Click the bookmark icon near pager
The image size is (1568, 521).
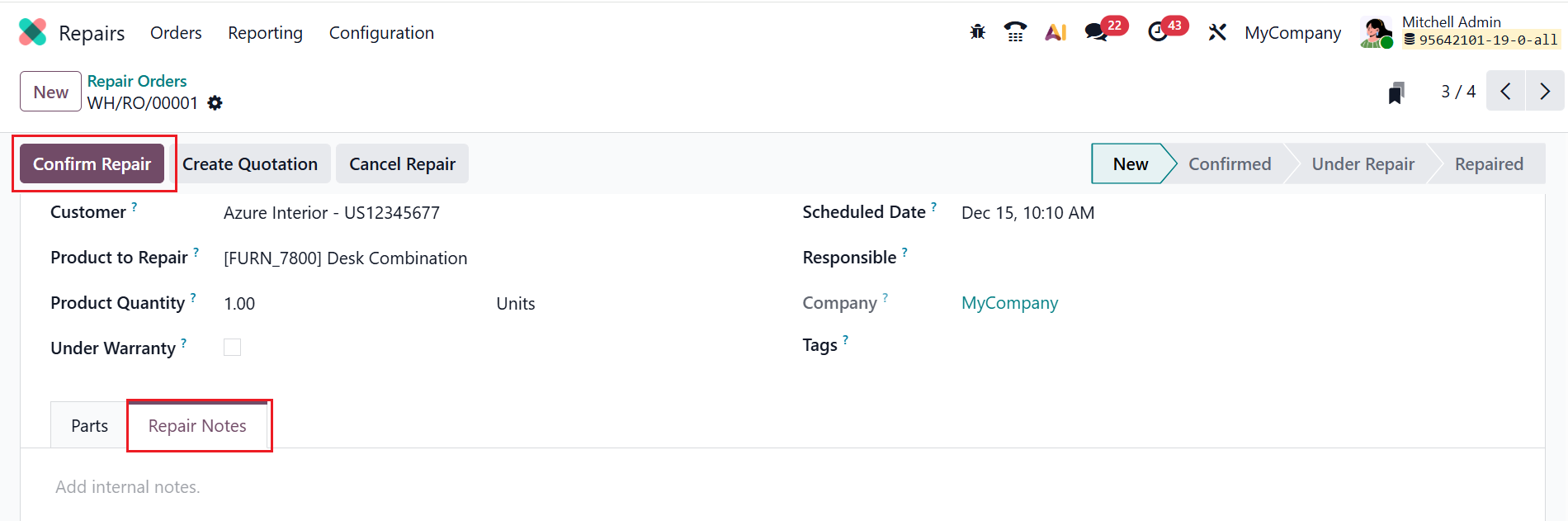click(x=1396, y=92)
